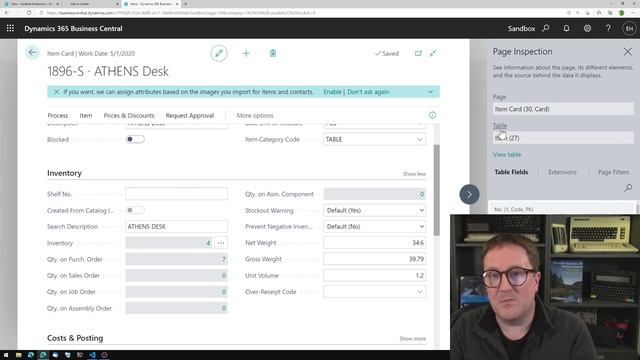
Task: Edit the Search Description field
Action: pos(176,227)
